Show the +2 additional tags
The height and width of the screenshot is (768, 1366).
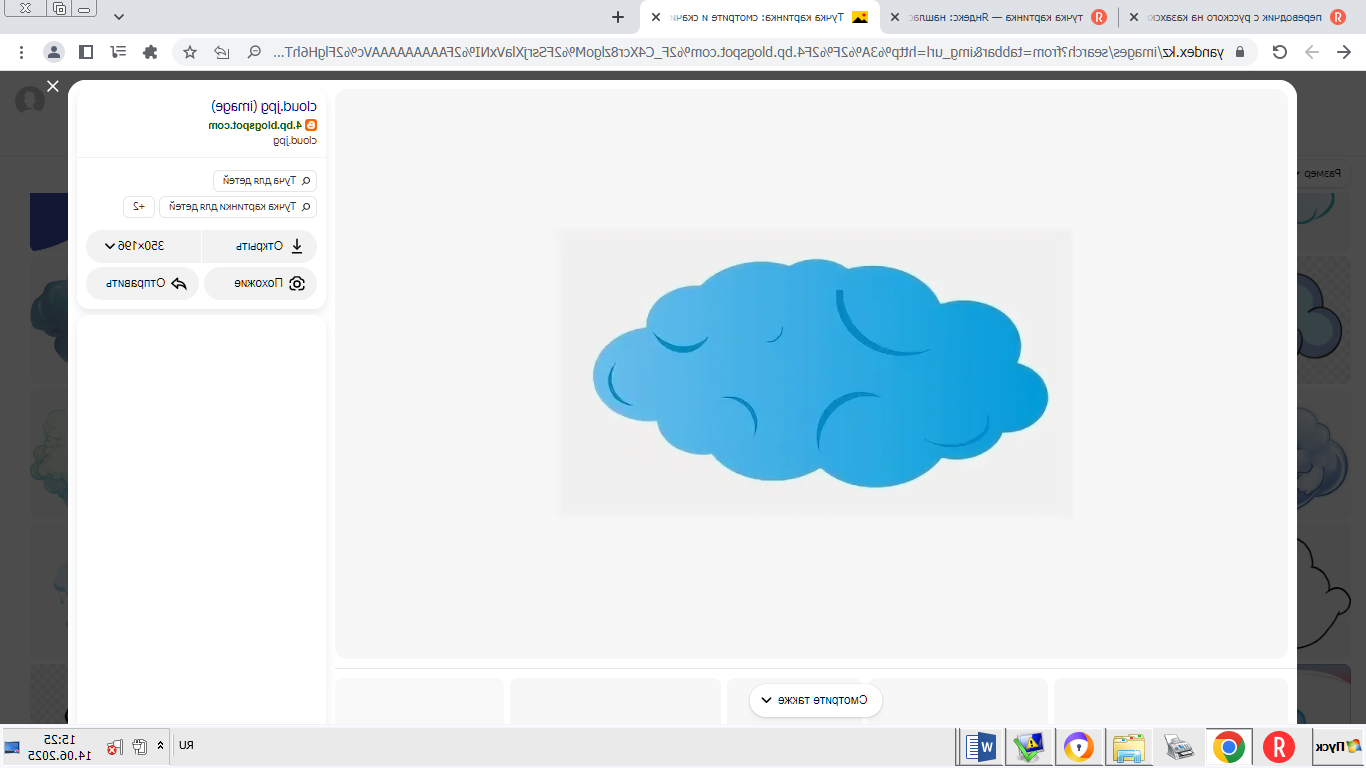[139, 207]
